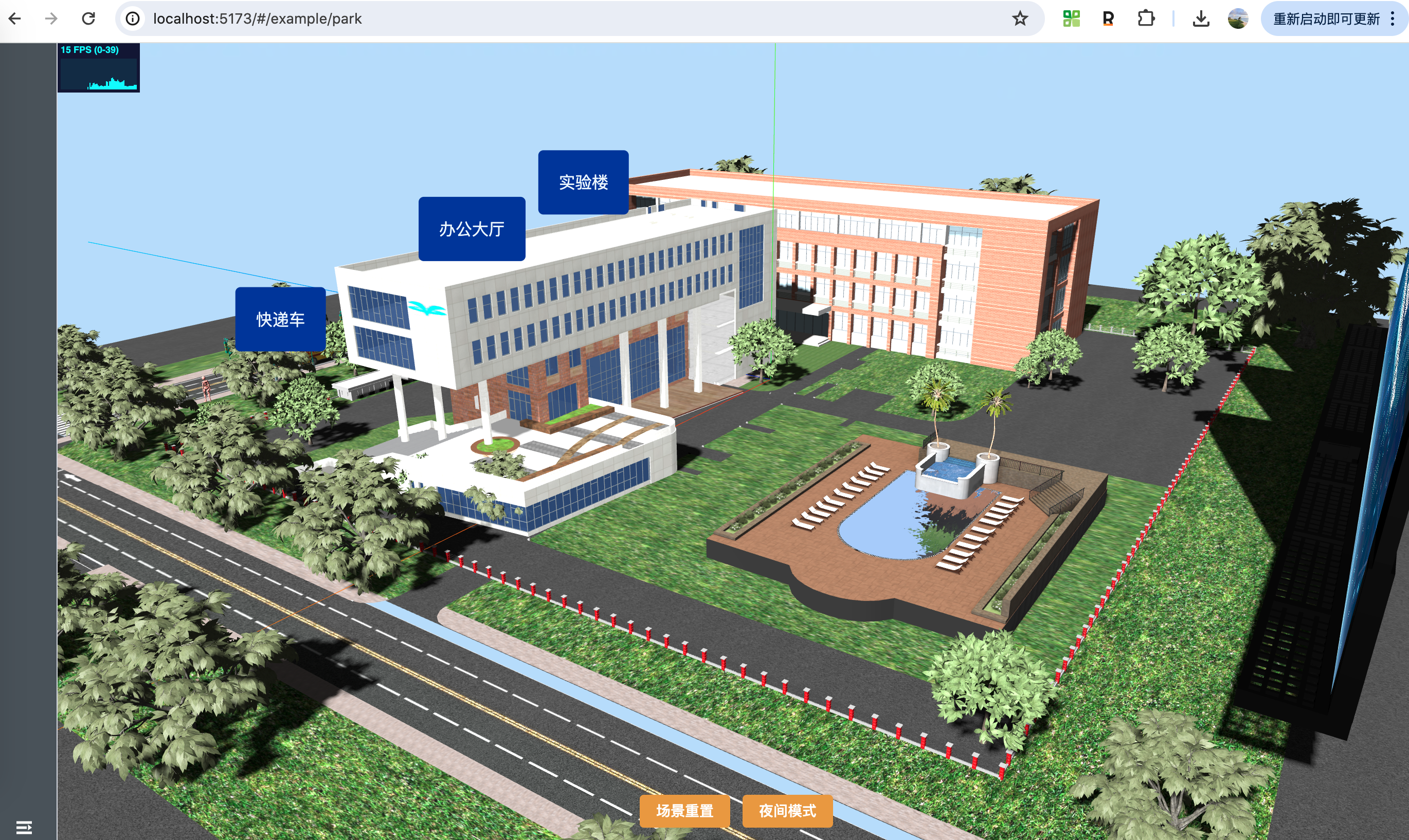Screen dimensions: 1409x840
Task: Open browser downloads icon
Action: click(1201, 19)
